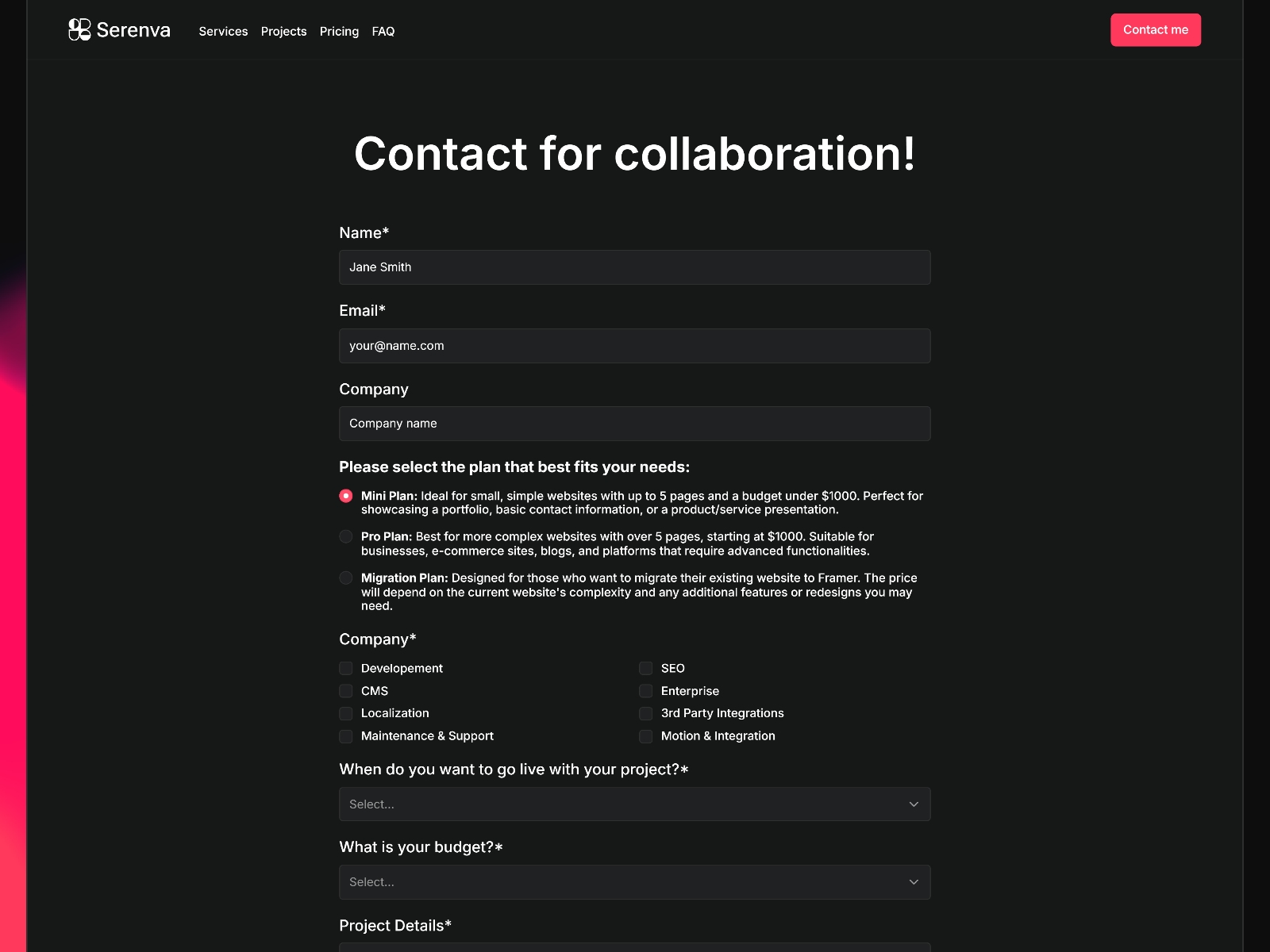Click the Name input containing Jane Smith

[635, 267]
